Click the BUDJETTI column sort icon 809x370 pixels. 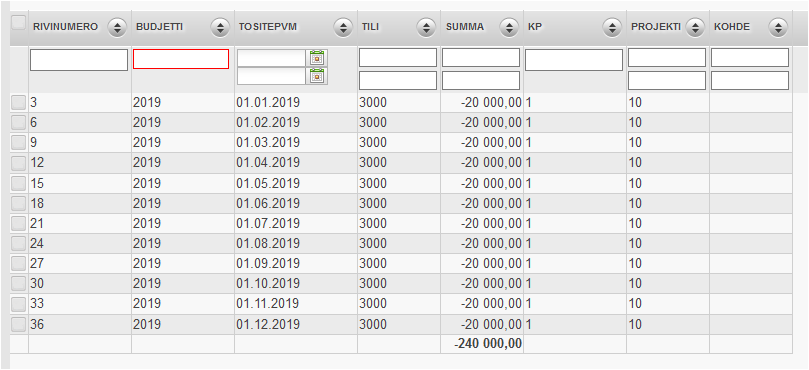click(220, 27)
